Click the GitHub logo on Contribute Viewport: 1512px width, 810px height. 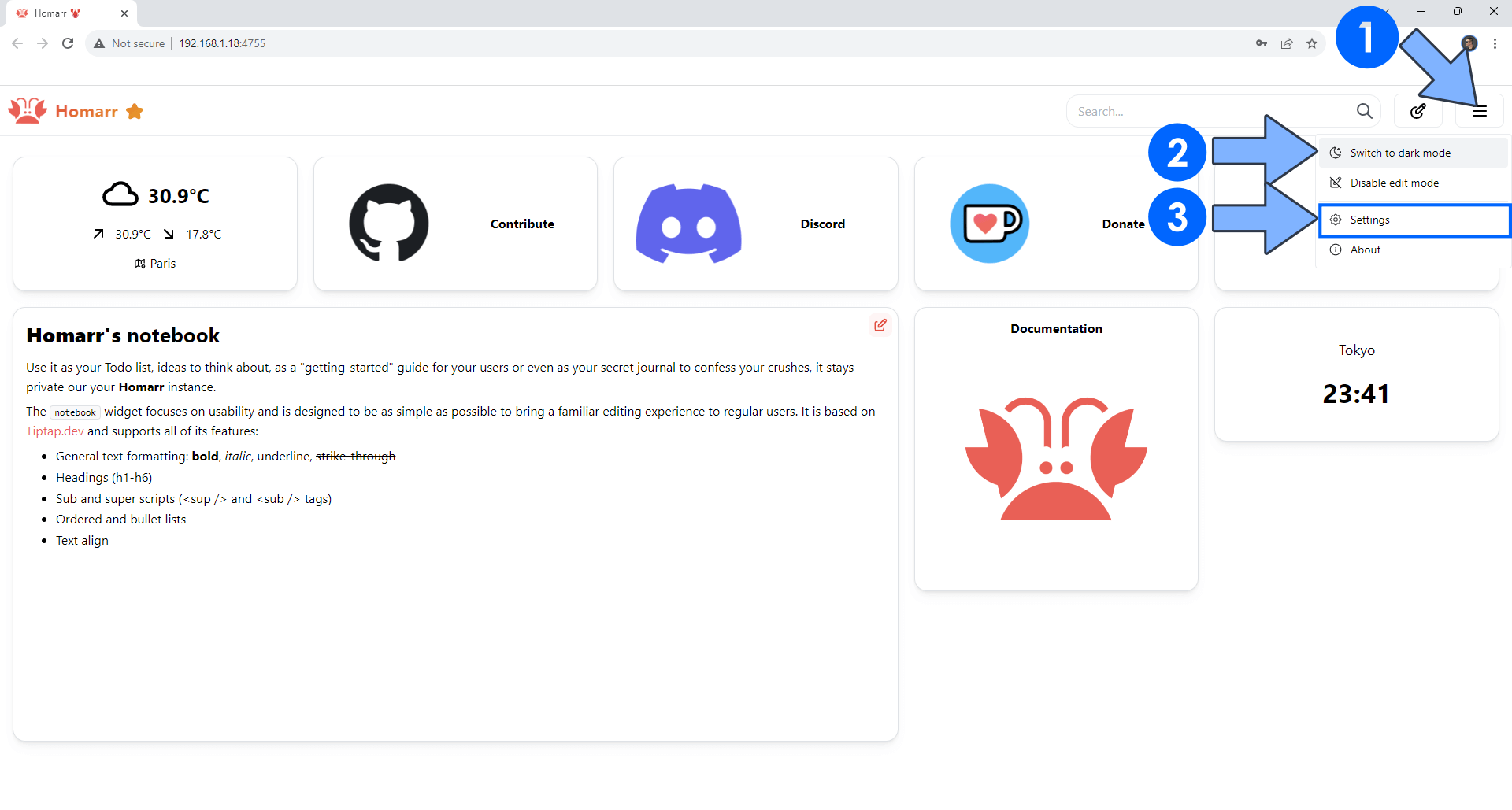[x=389, y=224]
